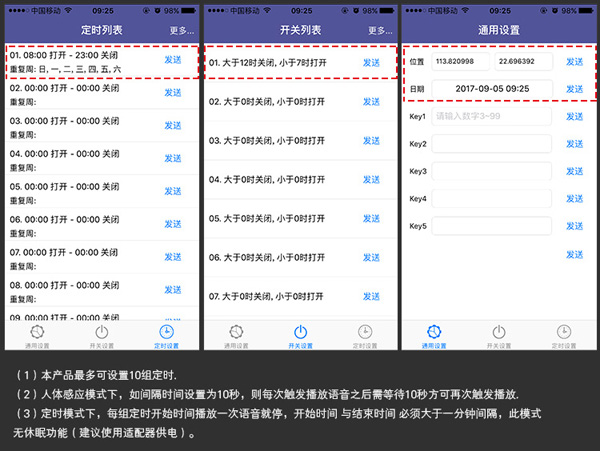Viewport: 600px width, 451px height.
Task: Open 通用设置 tab icon in timer list screen
Action: click(x=37, y=332)
